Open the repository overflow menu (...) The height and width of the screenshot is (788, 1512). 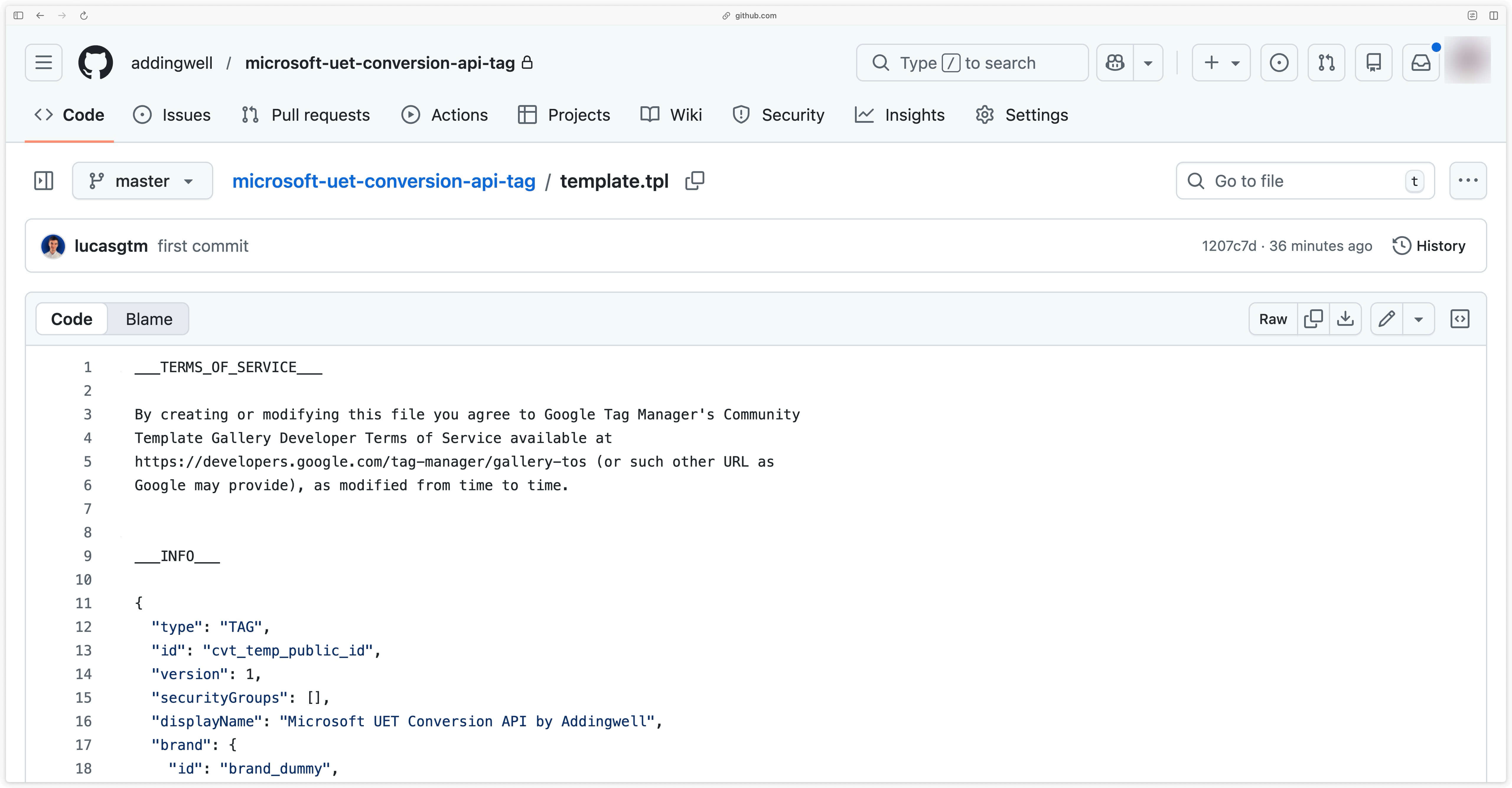(1468, 181)
